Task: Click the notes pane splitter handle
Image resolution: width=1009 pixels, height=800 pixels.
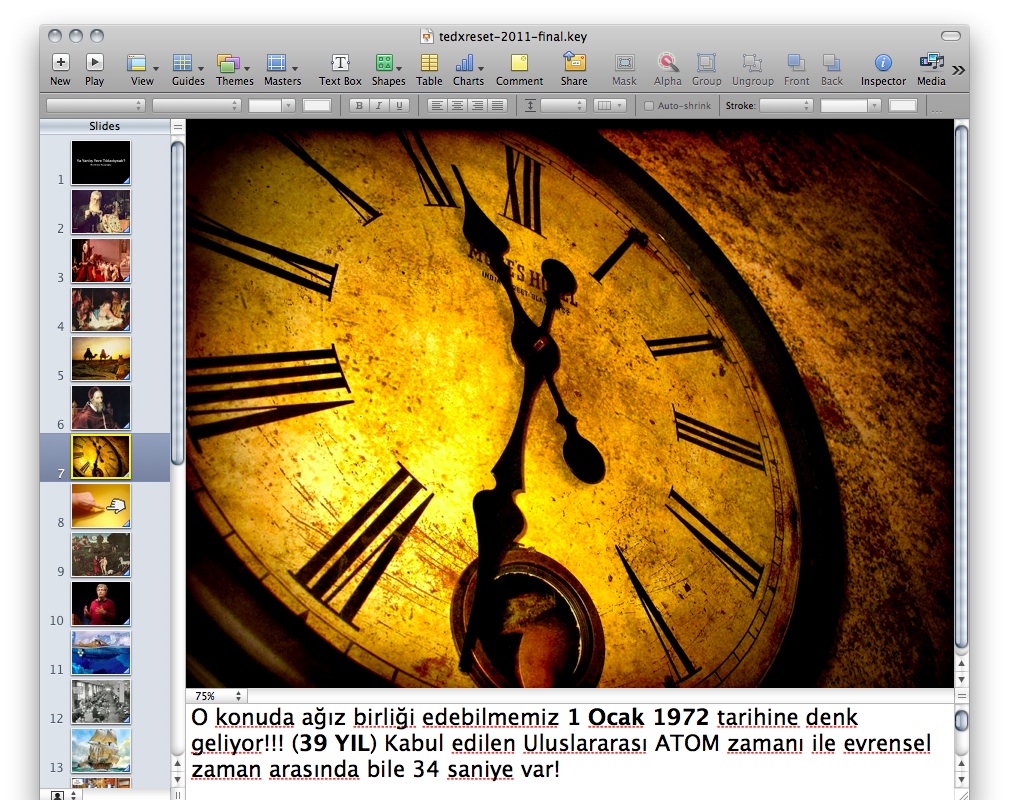Action: (961, 696)
